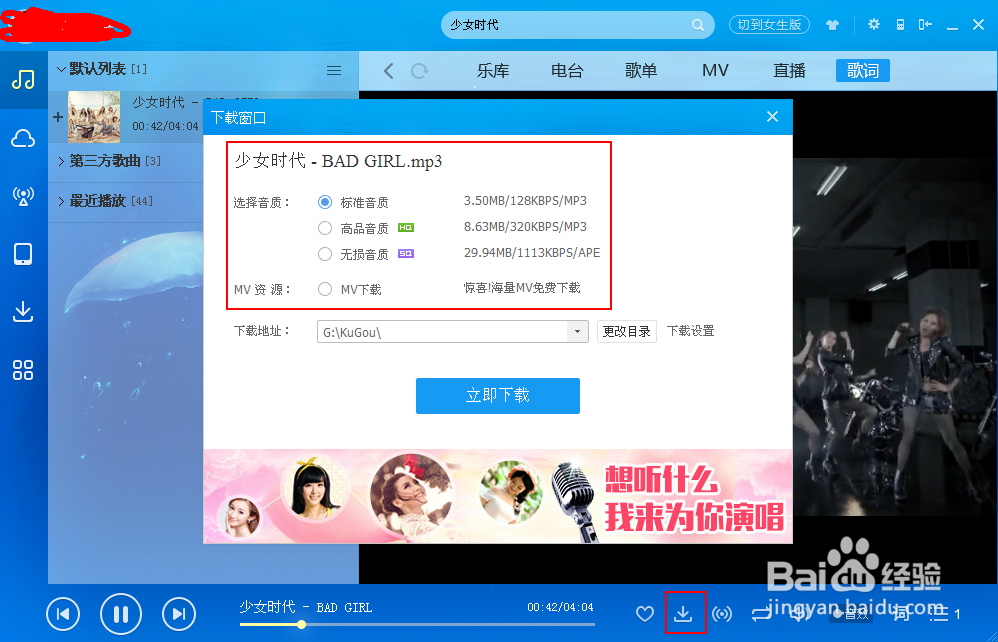
Task: Open the local music note sidebar icon
Action: [x=23, y=80]
